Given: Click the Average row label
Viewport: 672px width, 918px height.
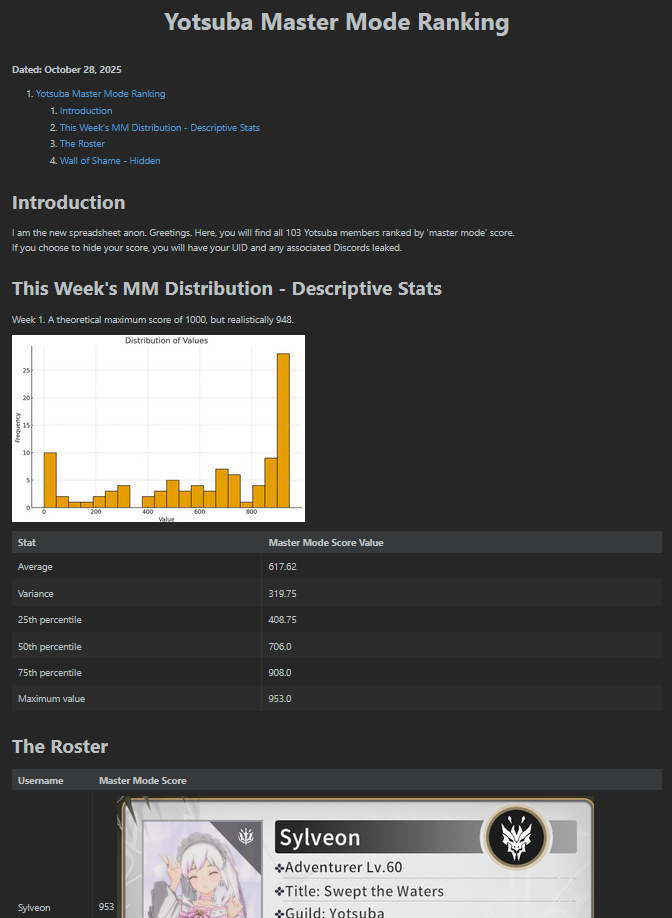Looking at the screenshot, I should [35, 567].
